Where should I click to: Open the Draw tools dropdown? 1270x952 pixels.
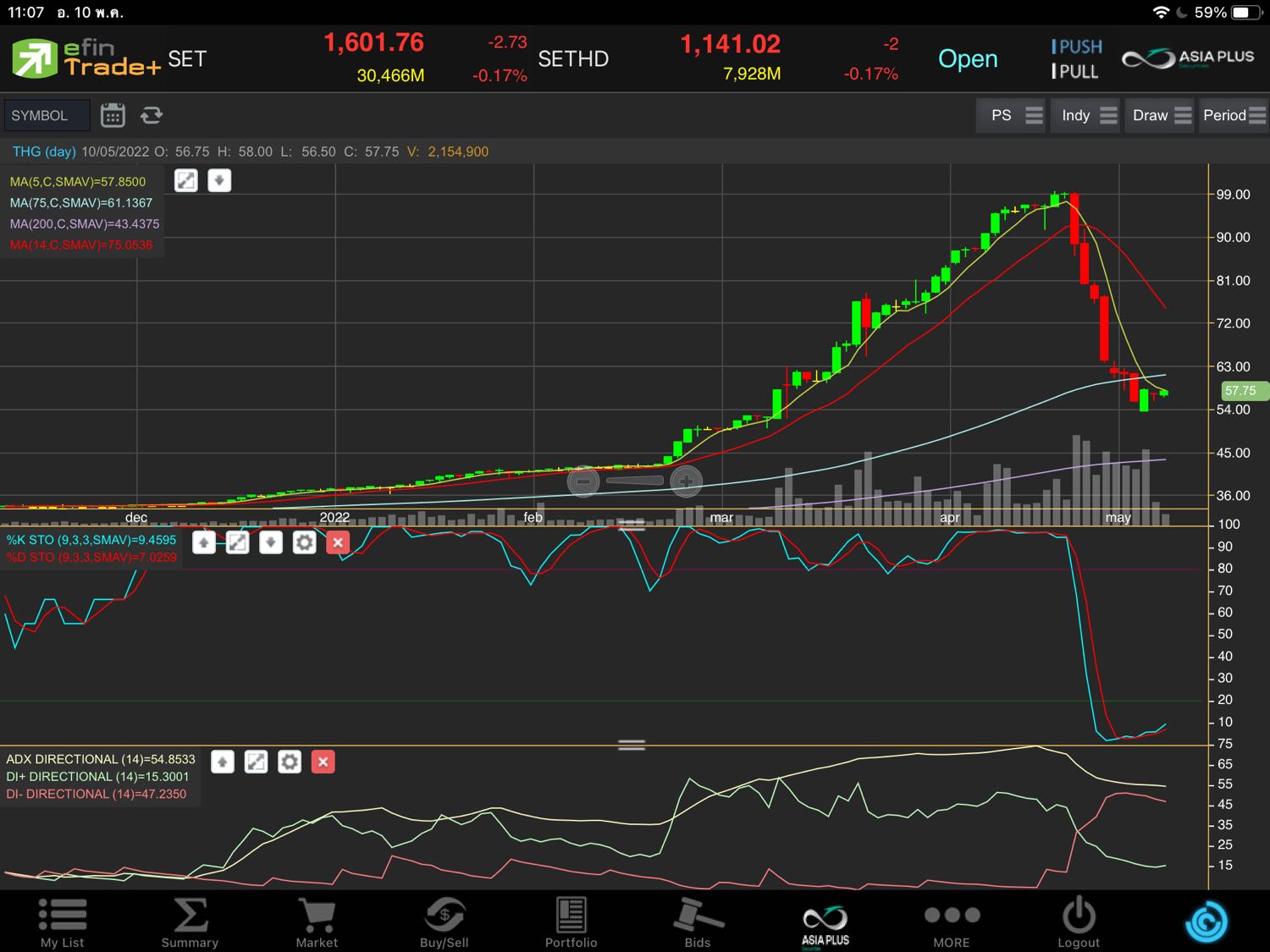(x=1161, y=115)
